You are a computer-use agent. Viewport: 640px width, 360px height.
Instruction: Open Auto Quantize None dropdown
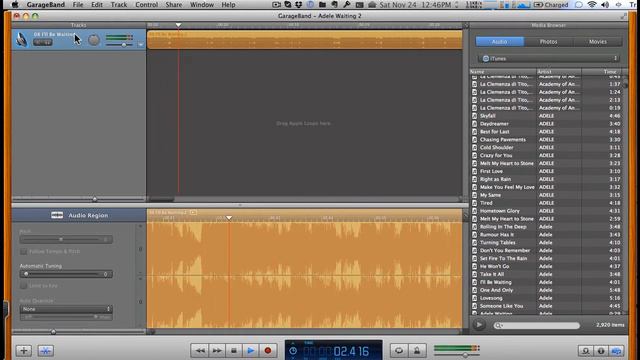coord(66,309)
